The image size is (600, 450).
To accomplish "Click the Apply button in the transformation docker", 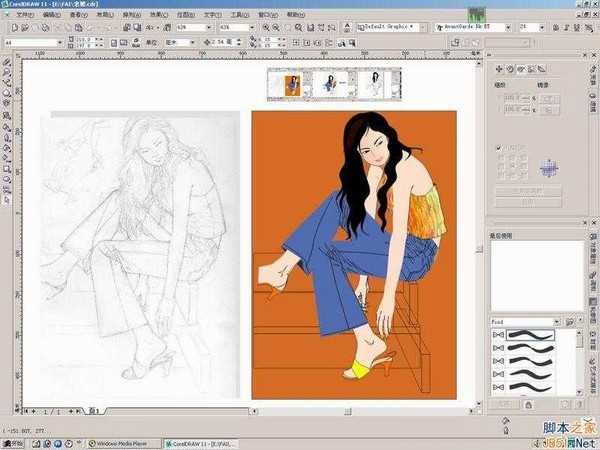I will click(x=528, y=201).
